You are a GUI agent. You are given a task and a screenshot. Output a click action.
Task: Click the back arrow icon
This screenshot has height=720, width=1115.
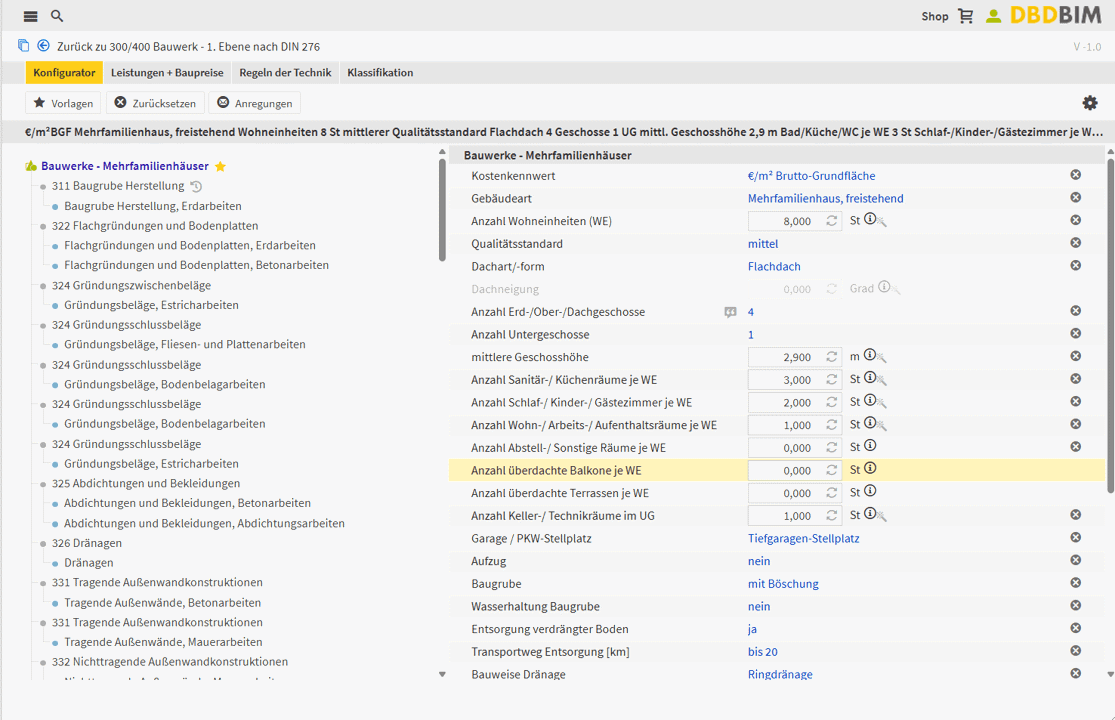click(x=43, y=45)
